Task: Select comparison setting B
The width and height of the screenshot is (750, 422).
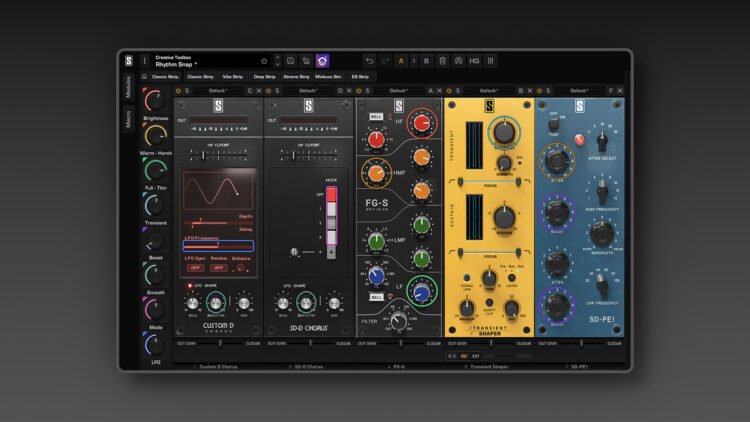Action: pyautogui.click(x=426, y=61)
